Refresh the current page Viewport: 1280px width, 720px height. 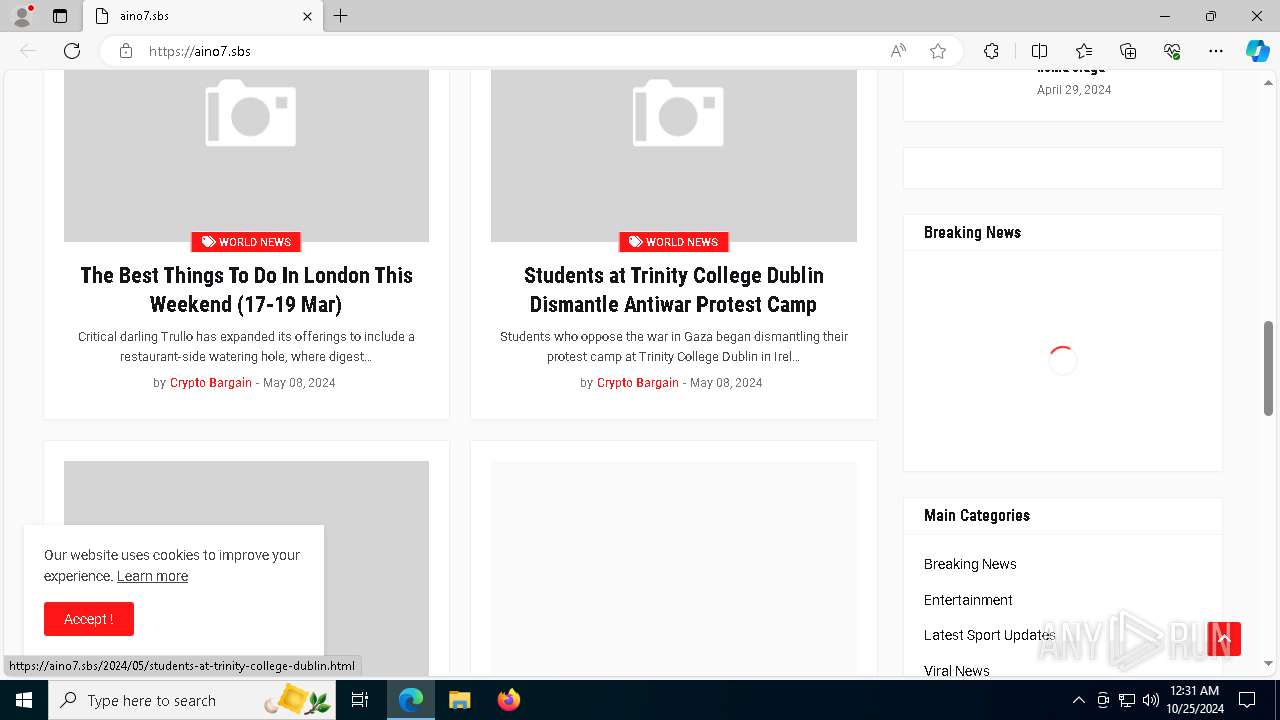pyautogui.click(x=72, y=51)
